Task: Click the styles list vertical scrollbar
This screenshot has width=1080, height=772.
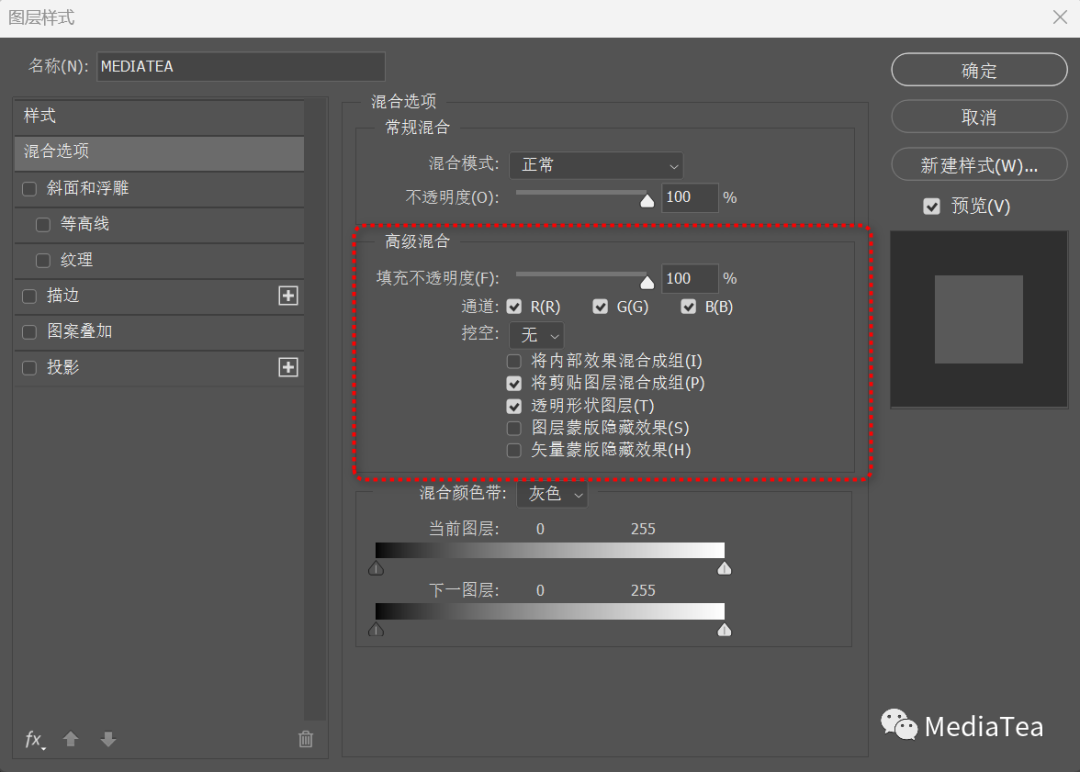Action: 315,410
